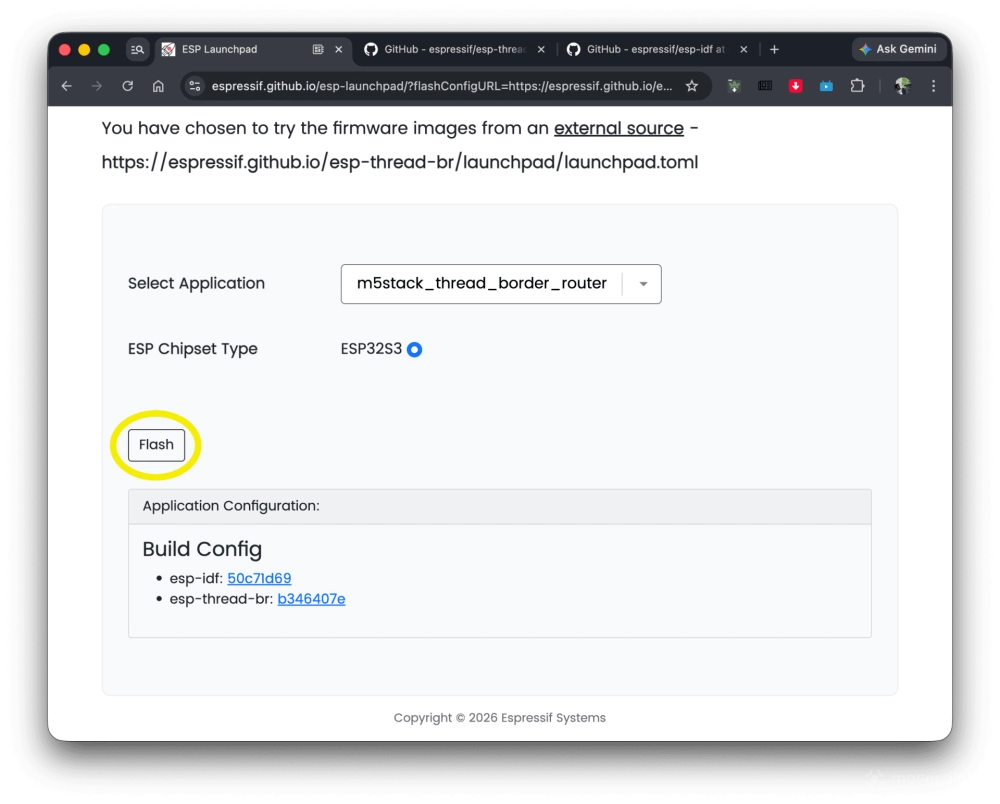Open the esp-thread-br commit link b346407e
The image size is (1000, 804).
point(311,599)
